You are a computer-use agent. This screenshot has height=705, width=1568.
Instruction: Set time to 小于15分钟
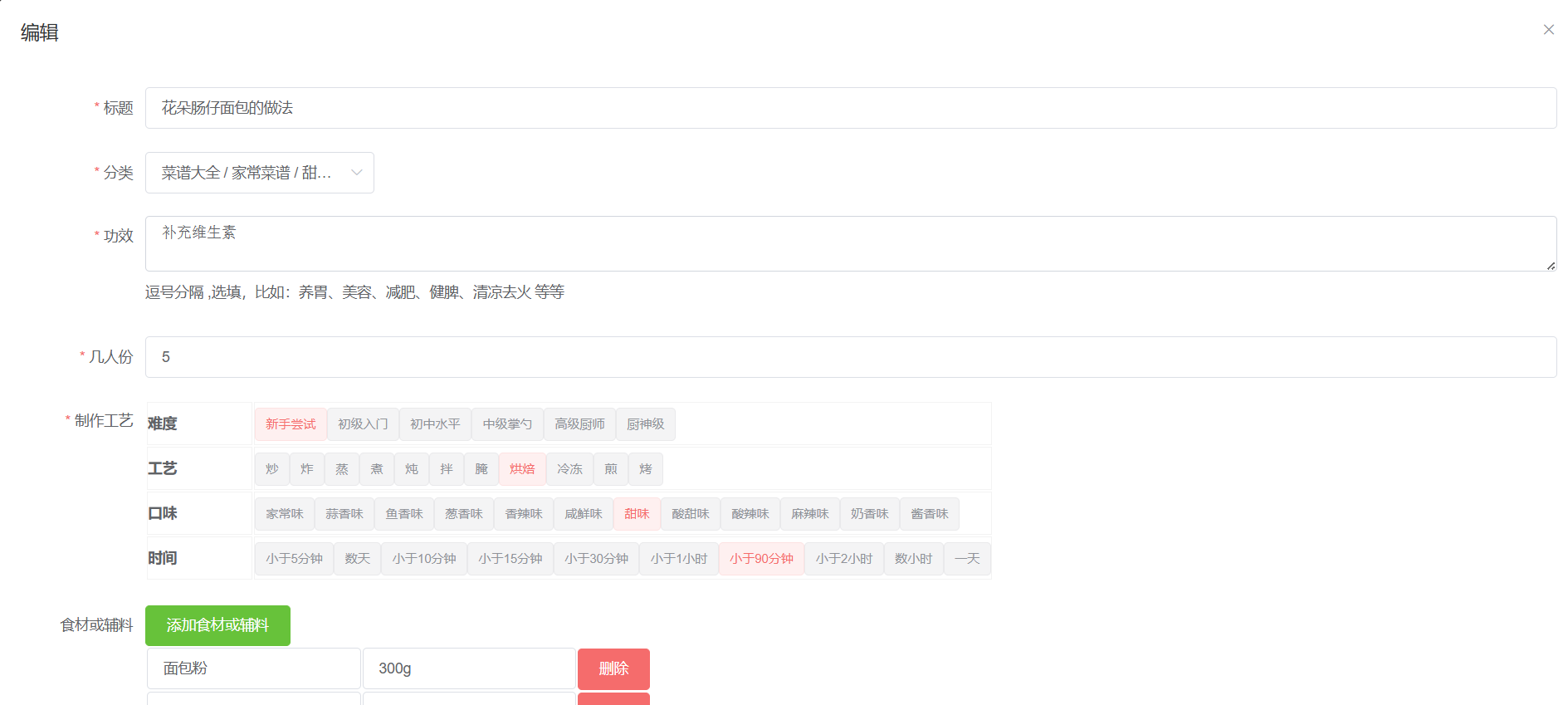click(x=510, y=559)
